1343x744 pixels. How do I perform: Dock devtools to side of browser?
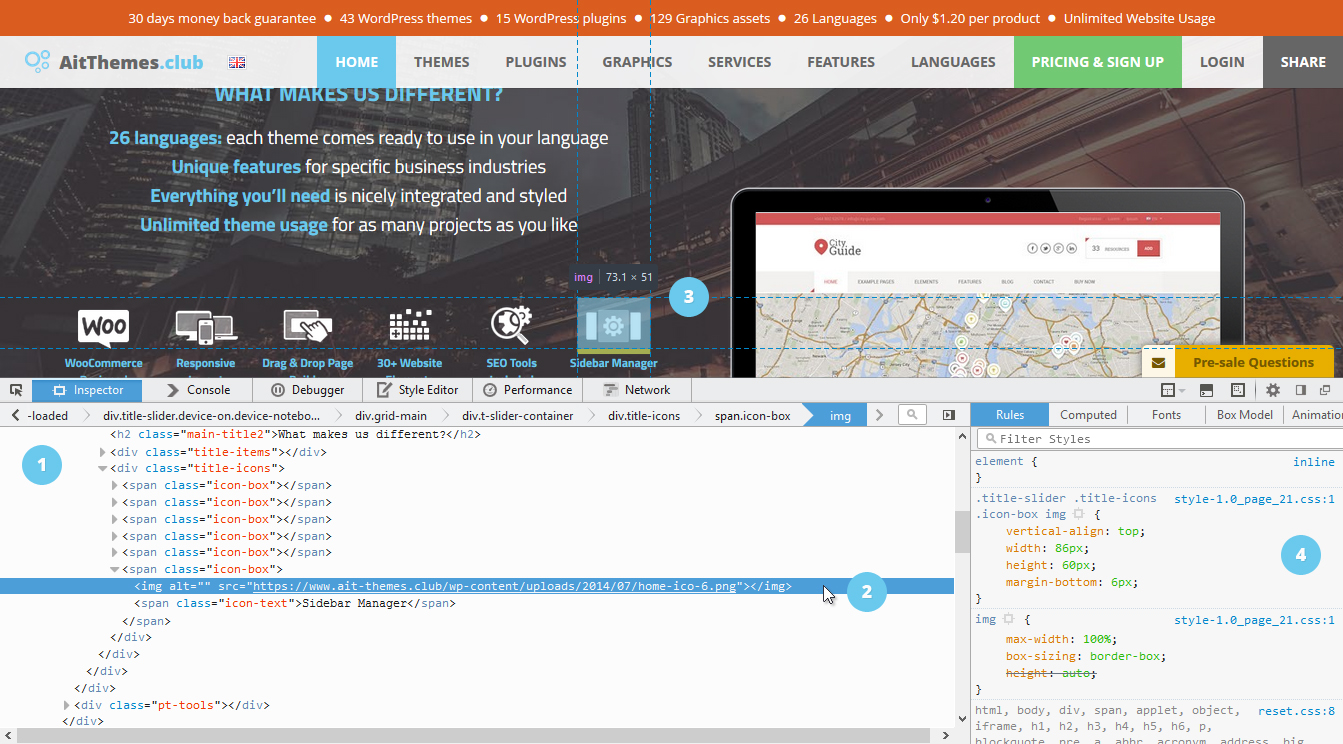(1301, 390)
